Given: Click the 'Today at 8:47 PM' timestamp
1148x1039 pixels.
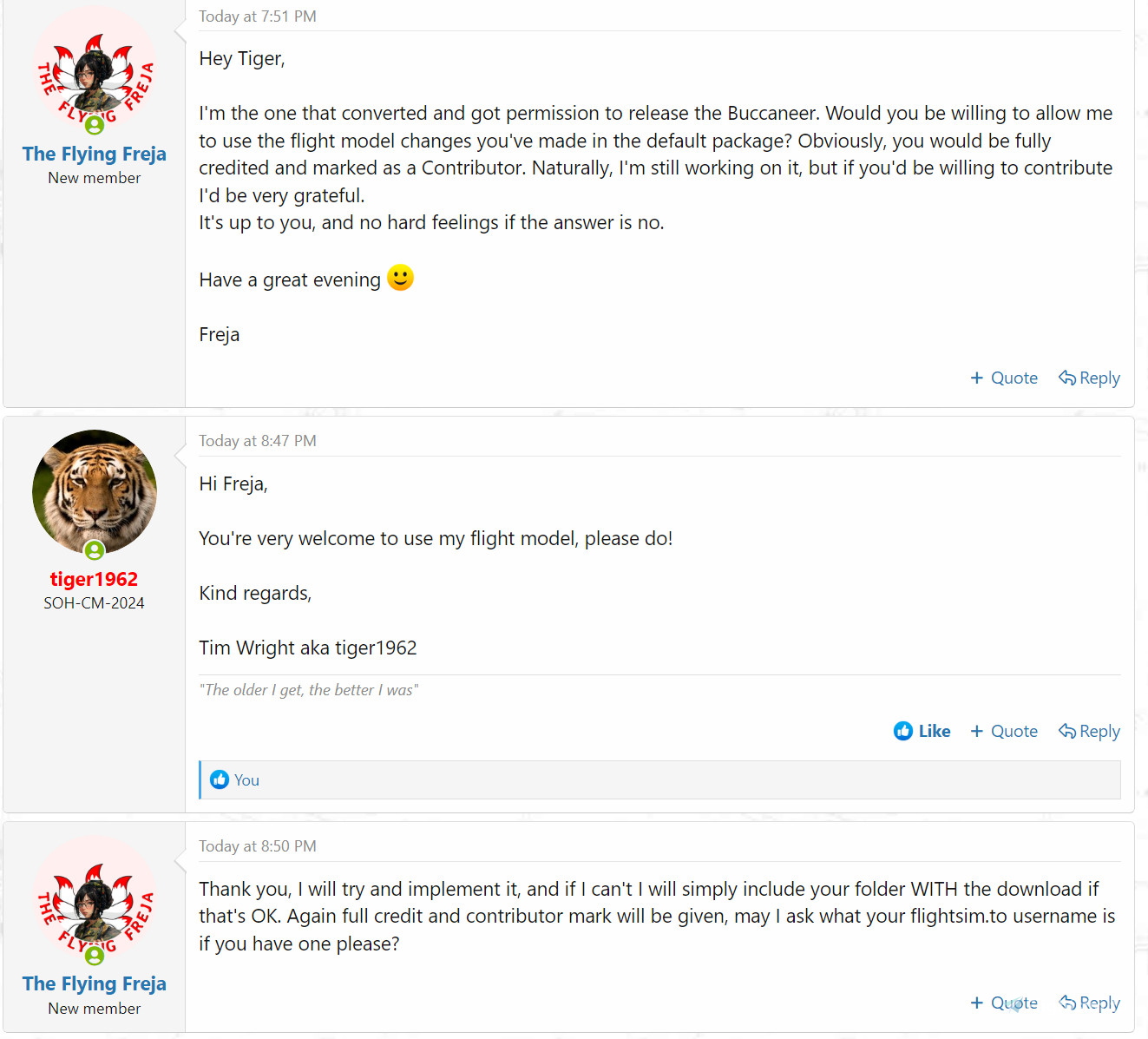Looking at the screenshot, I should coord(258,441).
